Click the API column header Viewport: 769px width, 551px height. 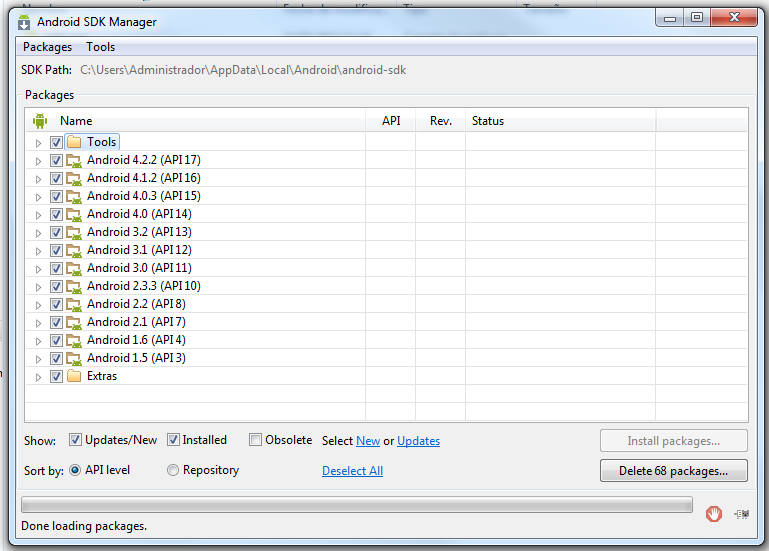tap(391, 121)
